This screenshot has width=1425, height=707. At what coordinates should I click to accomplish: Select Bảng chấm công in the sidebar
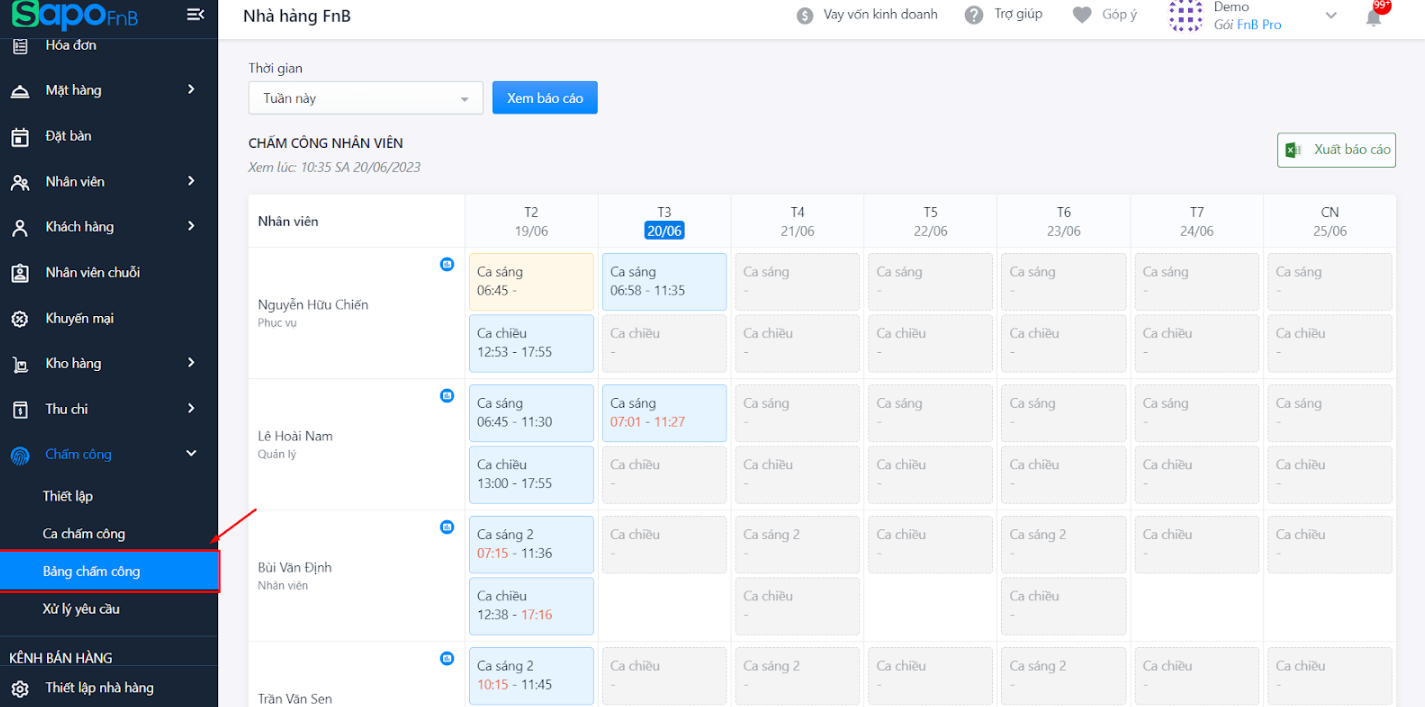(109, 572)
